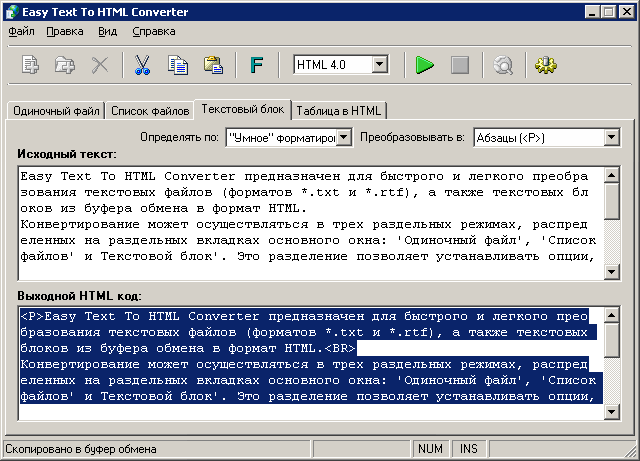Open the Правка menu

point(65,31)
